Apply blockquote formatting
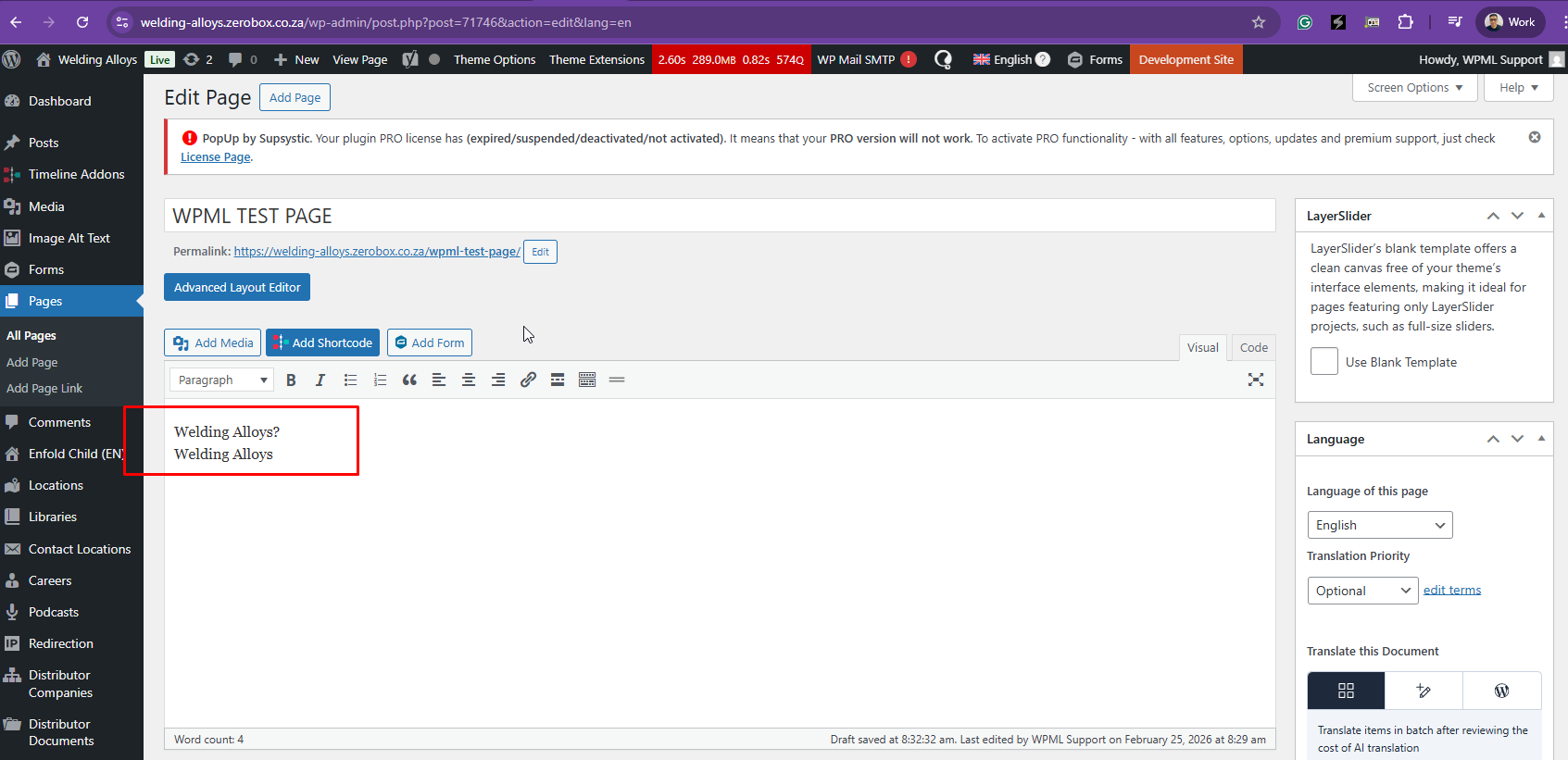Viewport: 1568px width, 760px height. [409, 380]
